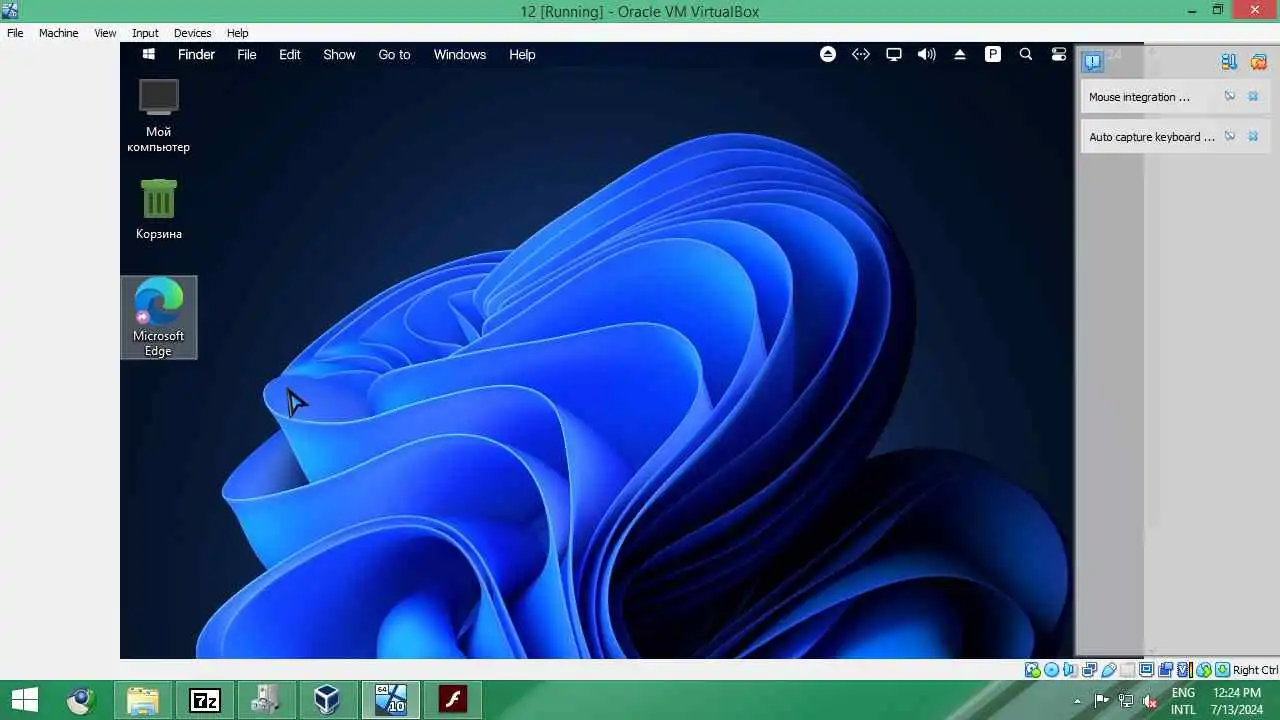Click the hard disk activity status icon

(1032, 670)
